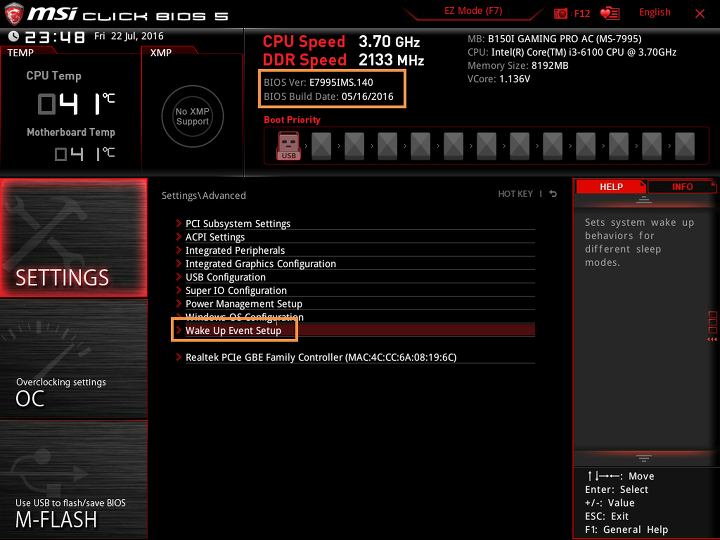Open the HOT KEY list
720x540 pixels.
[515, 194]
